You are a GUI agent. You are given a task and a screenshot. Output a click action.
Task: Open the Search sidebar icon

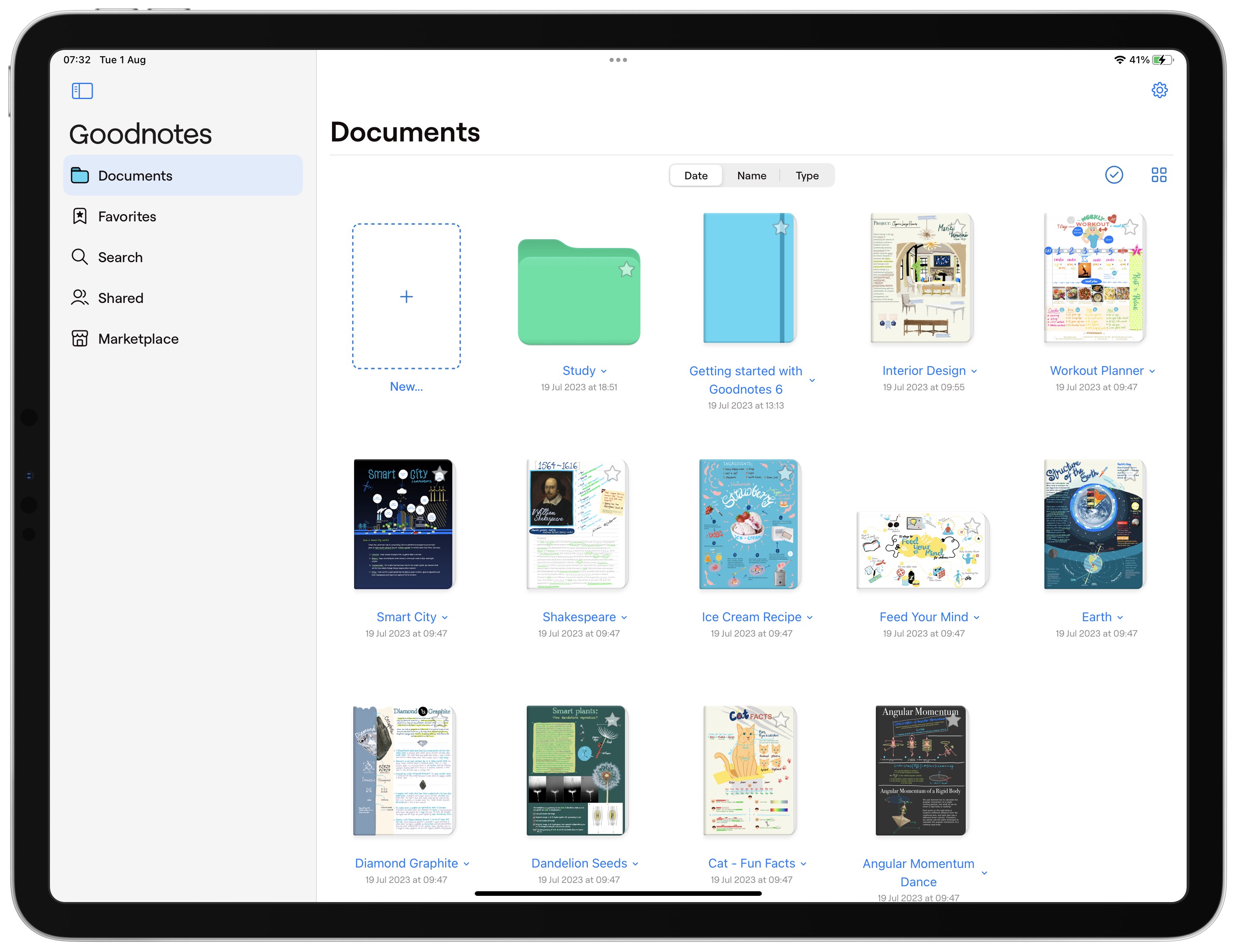[x=80, y=257]
